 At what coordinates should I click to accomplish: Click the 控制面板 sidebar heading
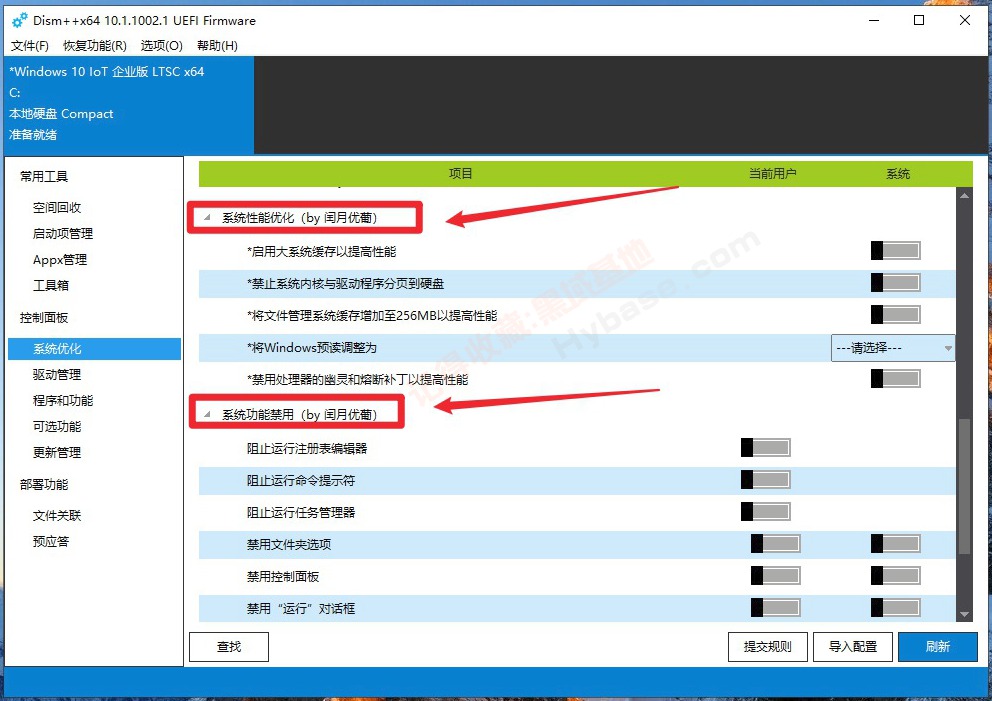point(44,318)
